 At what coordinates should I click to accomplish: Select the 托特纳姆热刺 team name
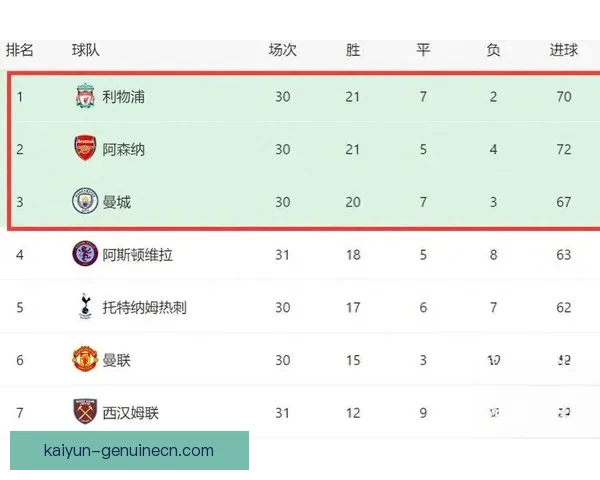144,307
